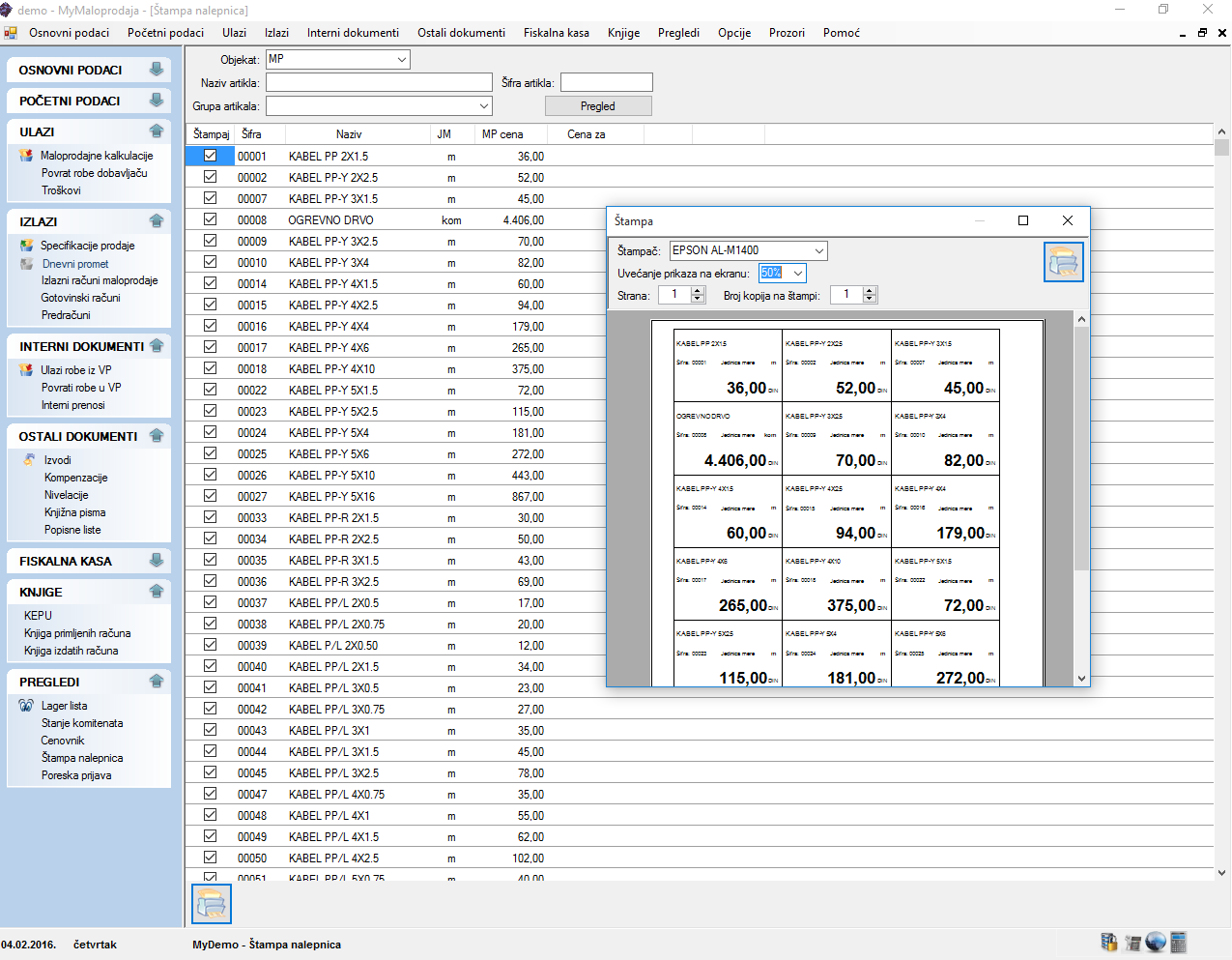Uncheck the Štampaj checkbox for OGREVNO DRVO
Viewport: 1232px width, 960px height.
click(x=210, y=219)
